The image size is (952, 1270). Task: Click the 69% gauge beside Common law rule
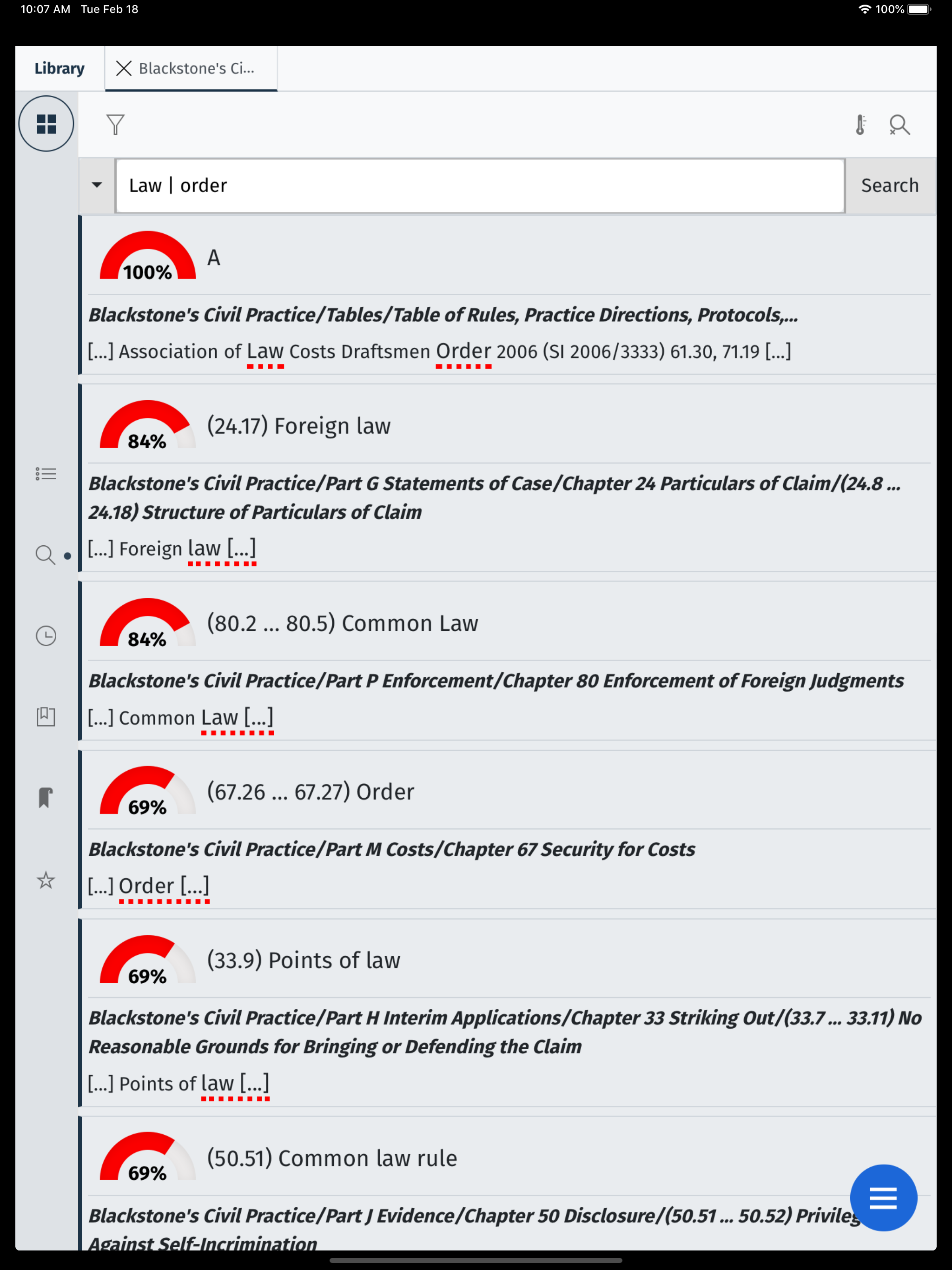click(x=147, y=1156)
